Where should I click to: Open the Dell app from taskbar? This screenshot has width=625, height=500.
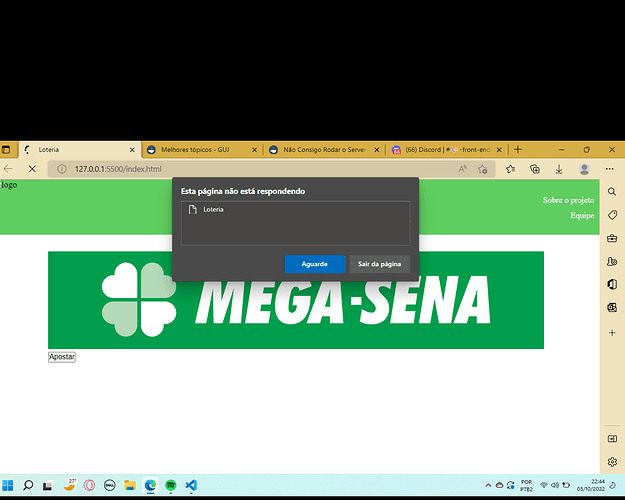pos(110,485)
